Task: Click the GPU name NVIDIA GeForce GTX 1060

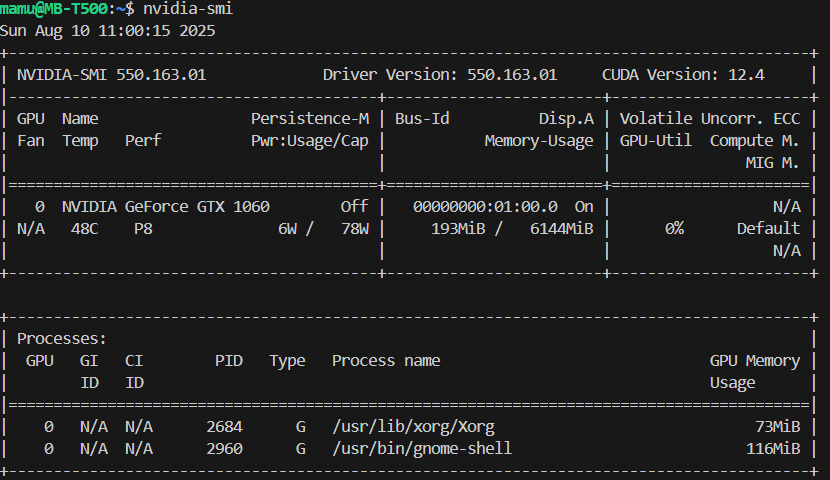Action: (x=165, y=207)
